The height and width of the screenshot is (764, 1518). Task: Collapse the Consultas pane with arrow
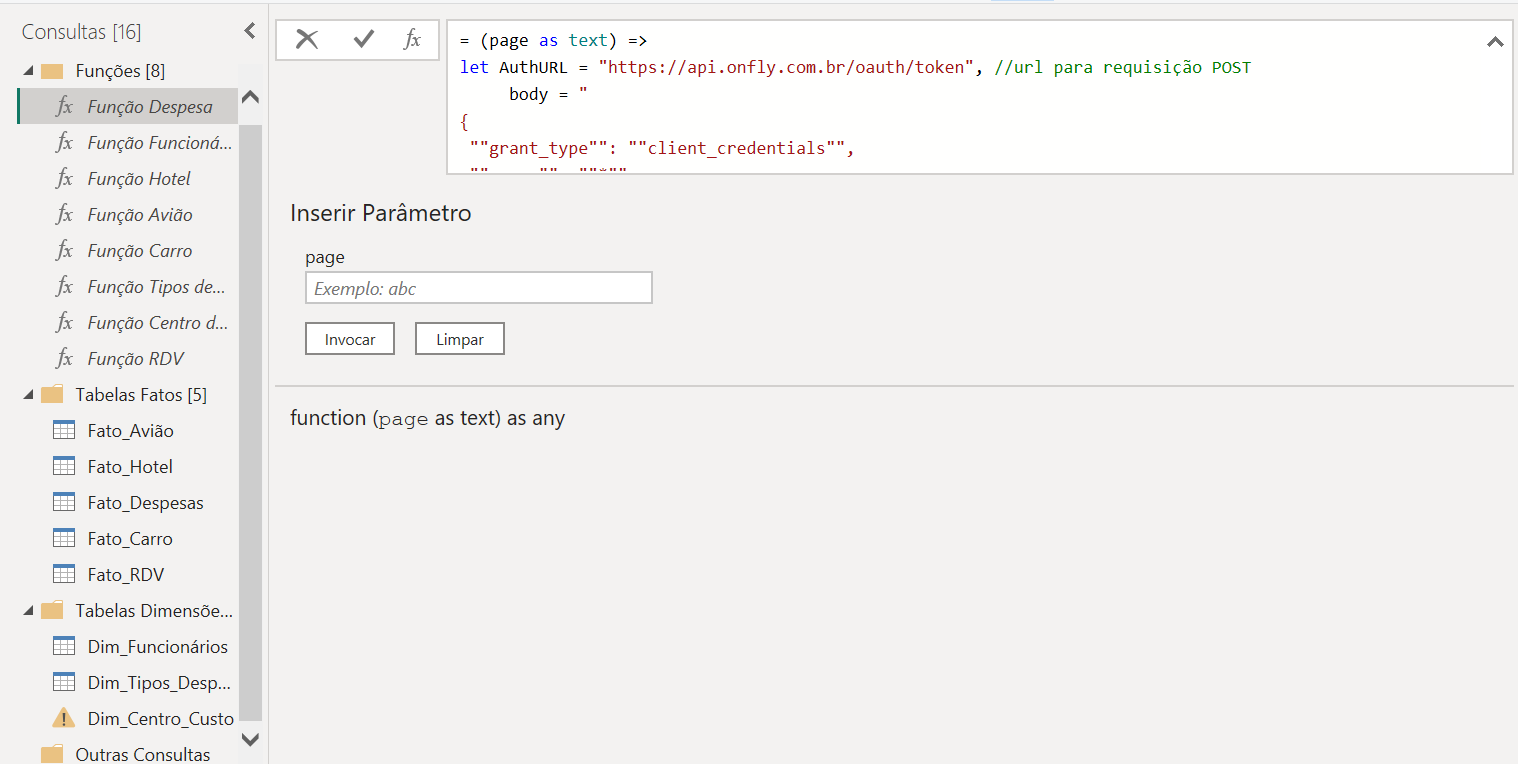point(250,32)
